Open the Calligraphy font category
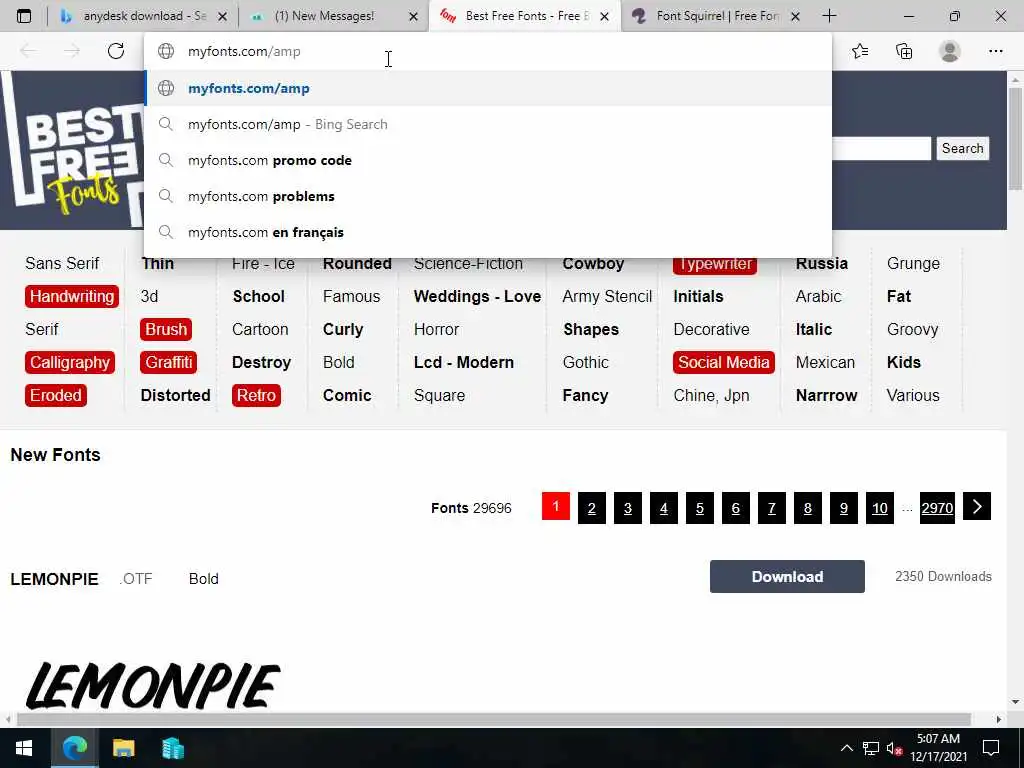 click(70, 362)
